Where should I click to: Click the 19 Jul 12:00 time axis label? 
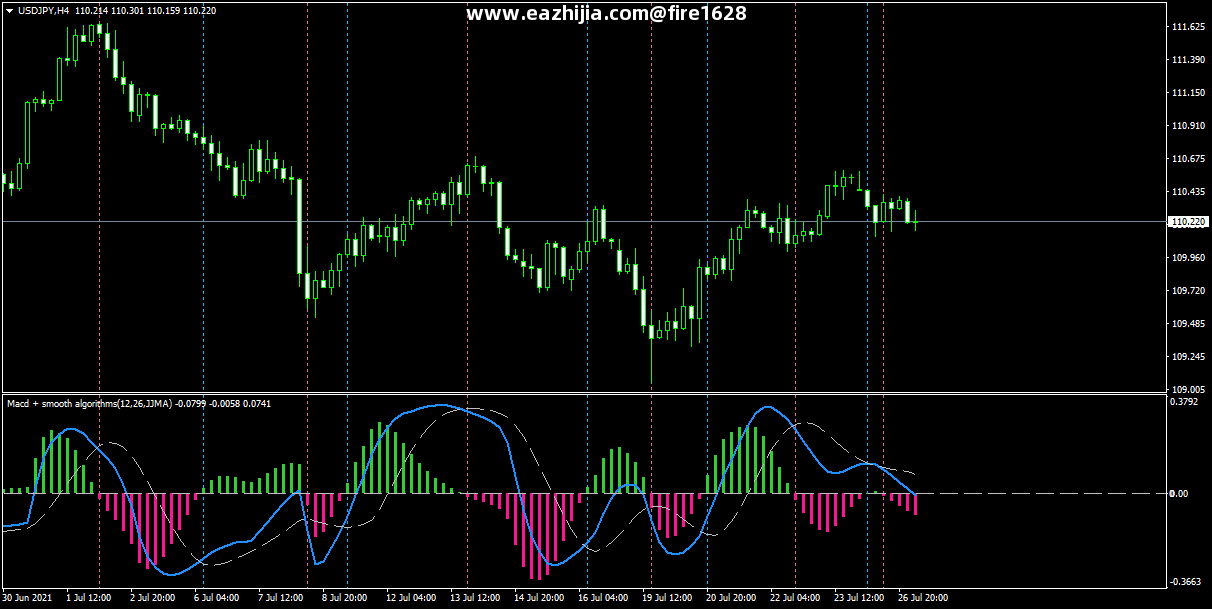point(667,598)
